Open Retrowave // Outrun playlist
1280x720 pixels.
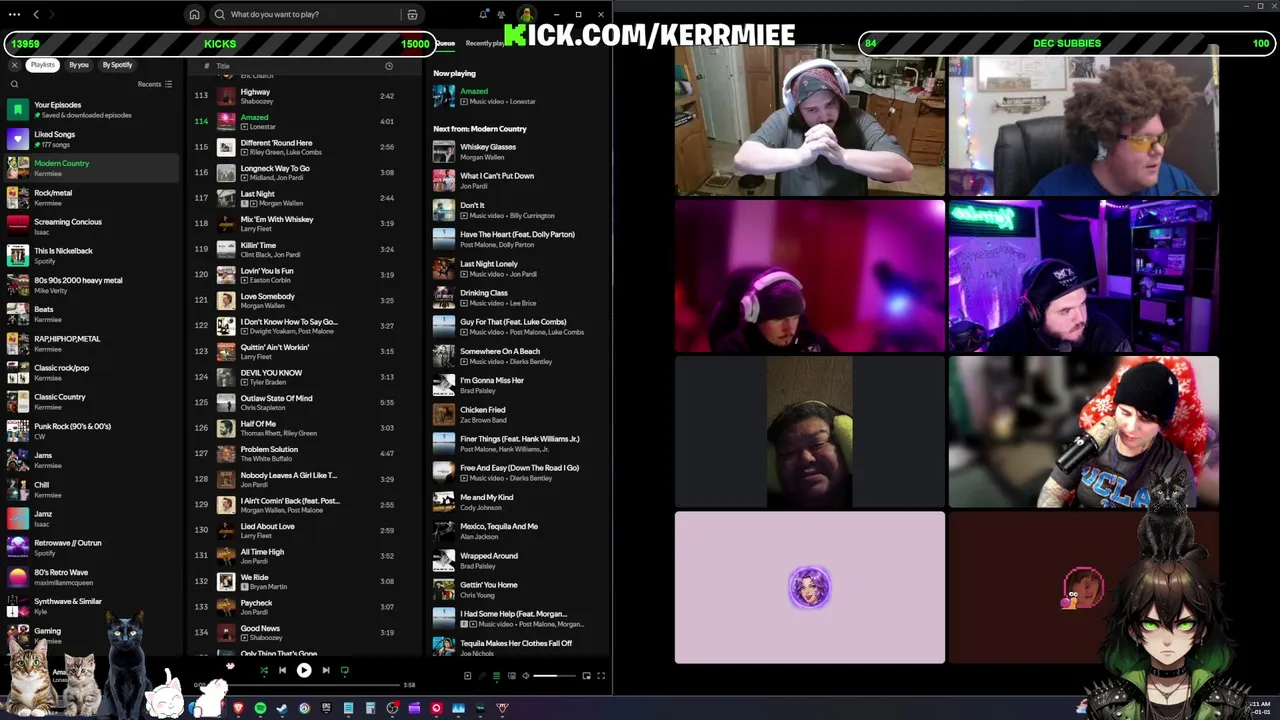[x=92, y=548]
